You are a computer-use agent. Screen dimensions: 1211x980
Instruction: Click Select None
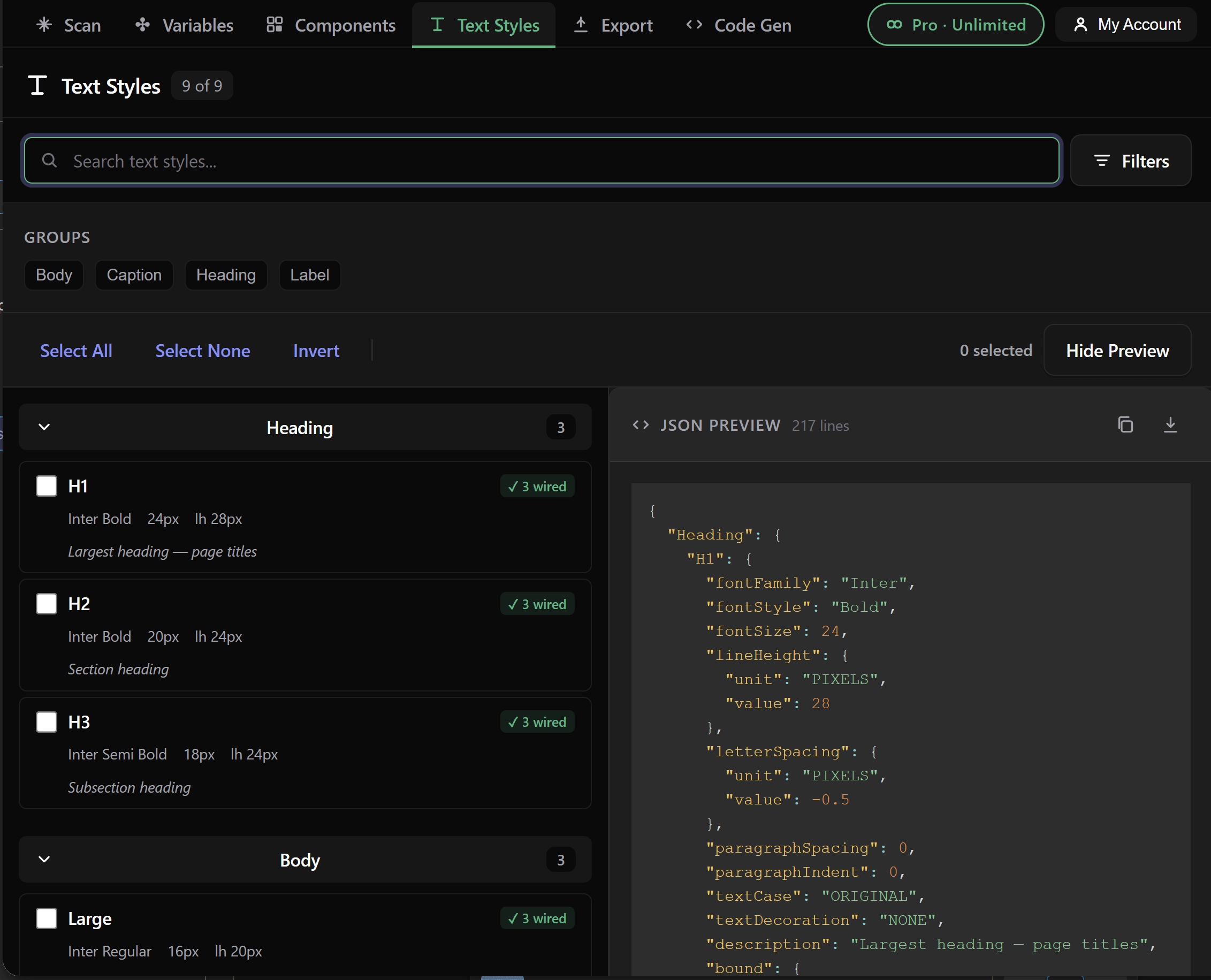(x=203, y=351)
